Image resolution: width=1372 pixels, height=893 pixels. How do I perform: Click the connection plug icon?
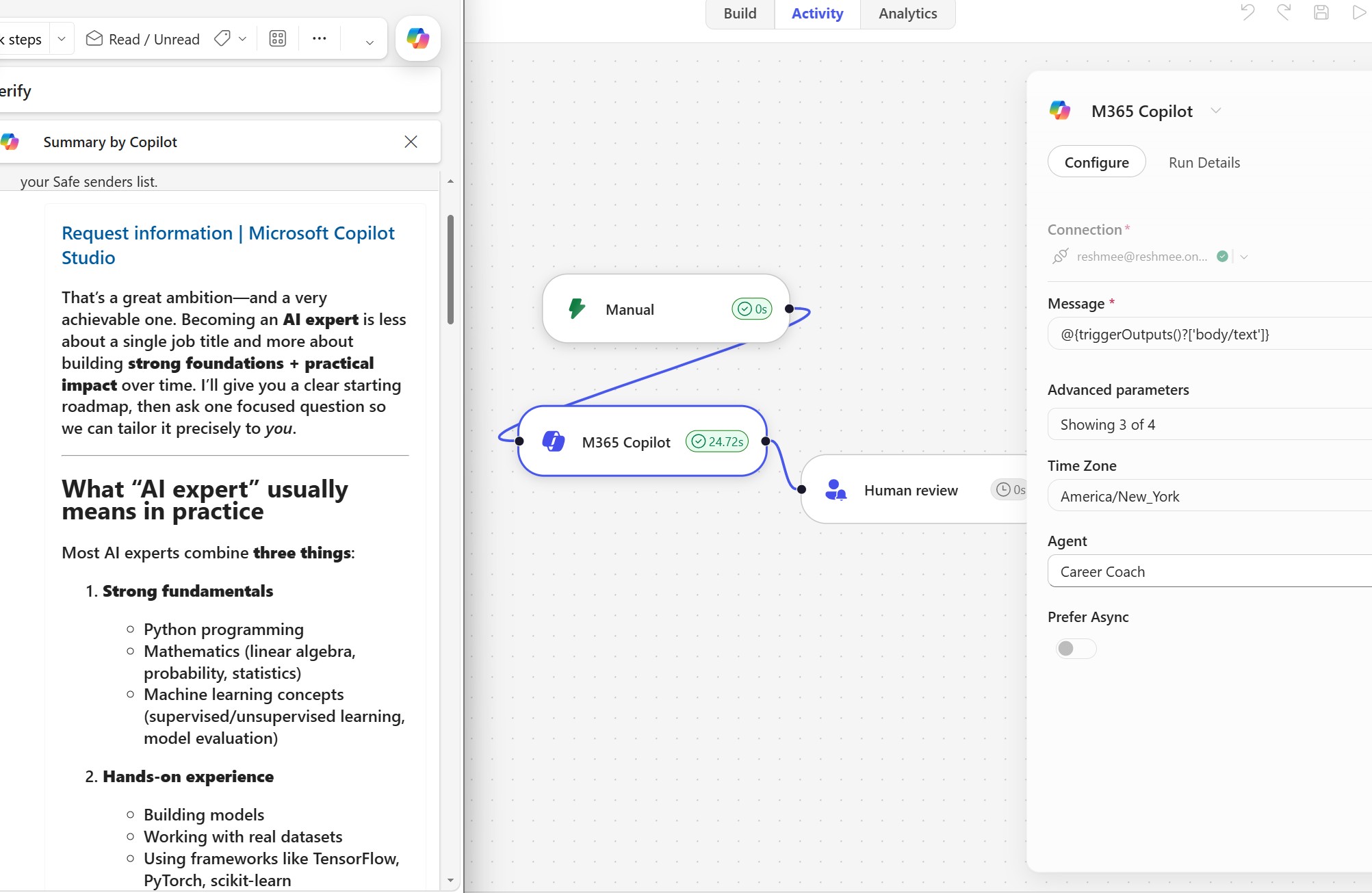[1060, 257]
